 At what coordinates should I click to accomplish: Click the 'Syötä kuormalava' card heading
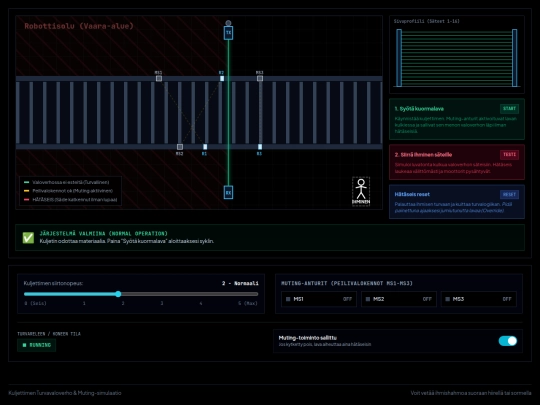click(x=419, y=109)
